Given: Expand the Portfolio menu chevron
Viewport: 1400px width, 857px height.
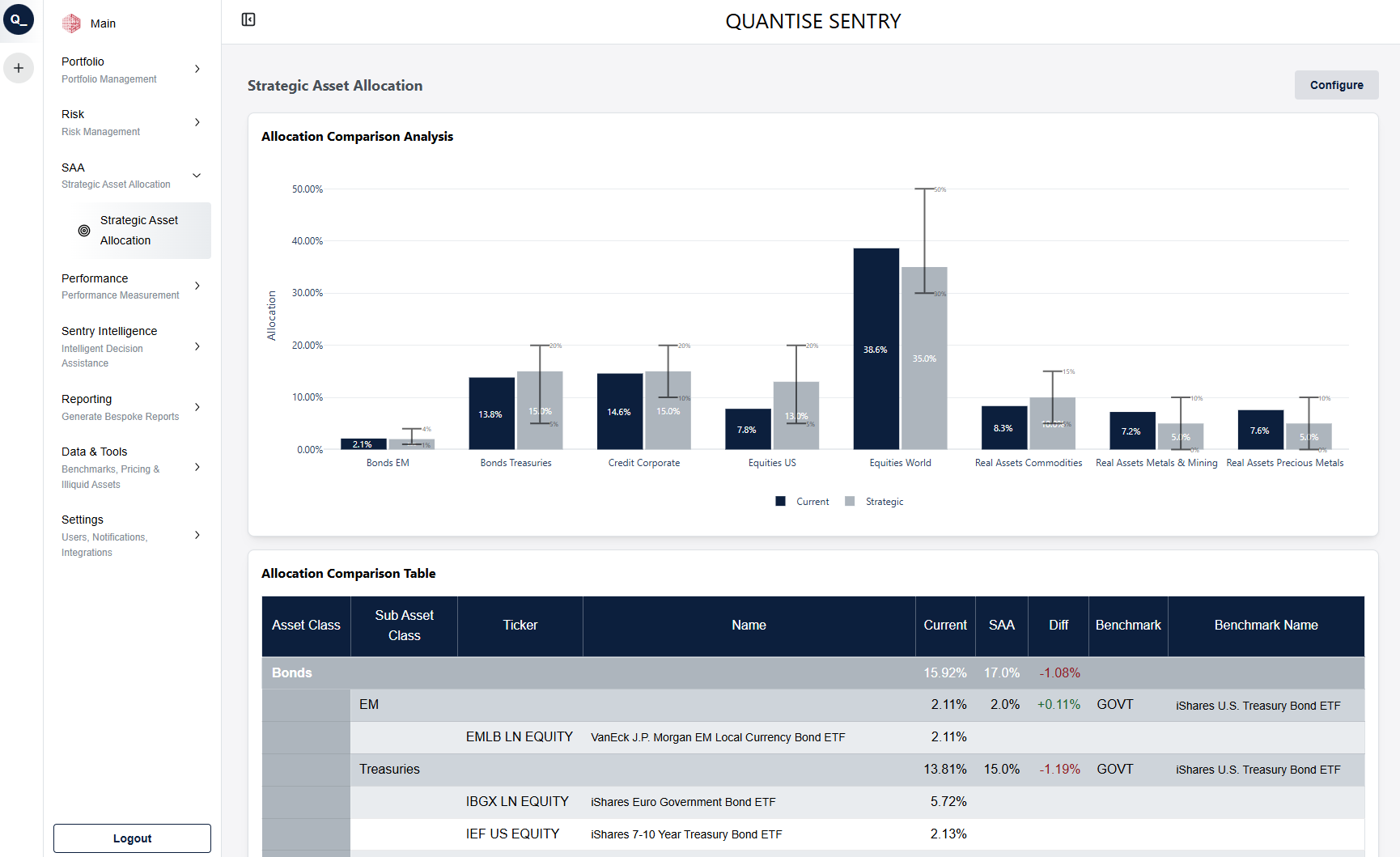Looking at the screenshot, I should [197, 70].
